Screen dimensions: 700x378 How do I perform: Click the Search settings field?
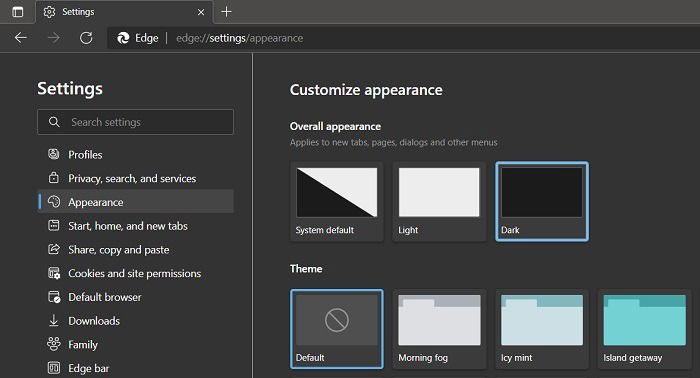coord(135,122)
